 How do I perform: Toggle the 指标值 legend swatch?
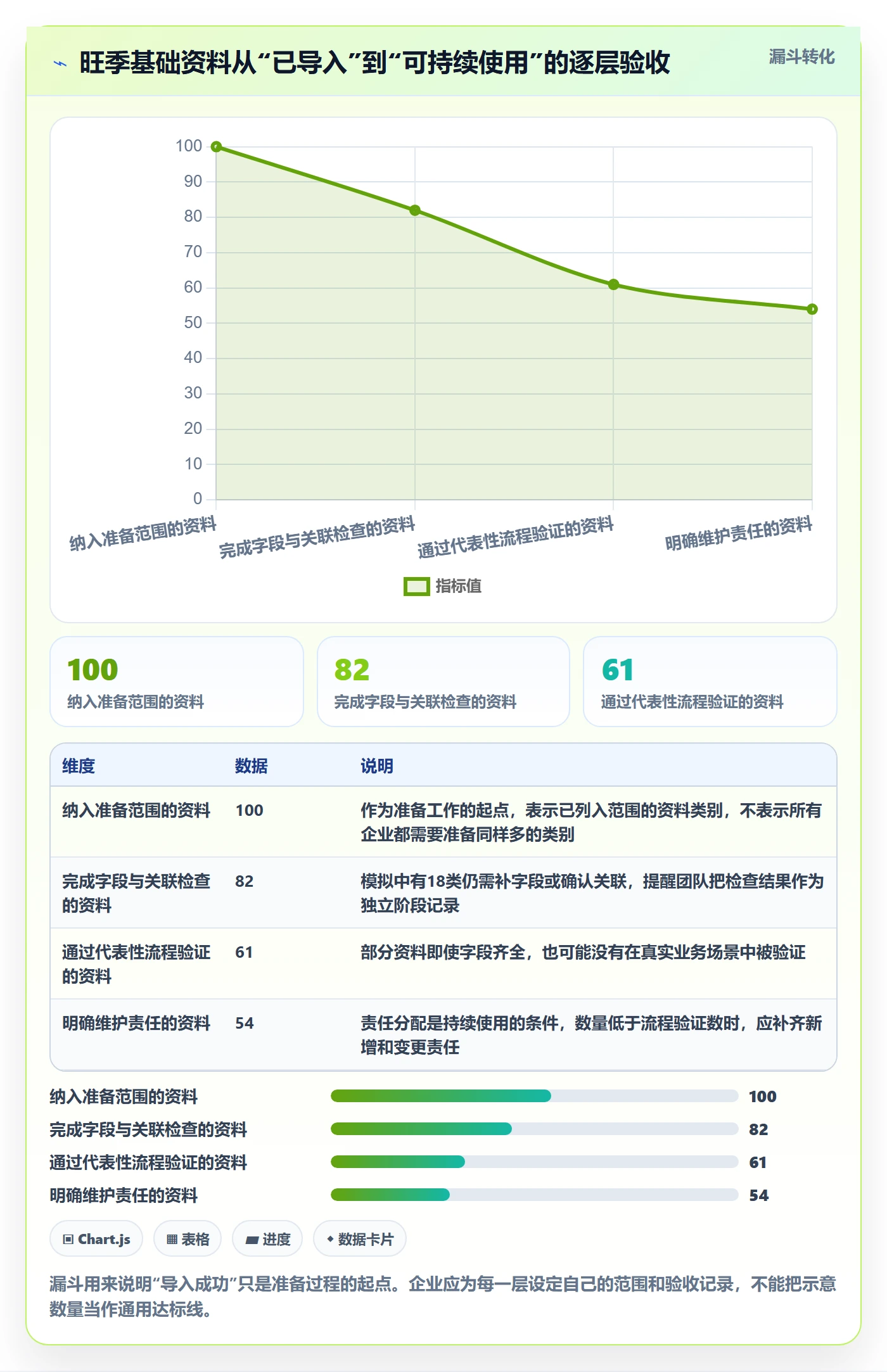(x=417, y=587)
